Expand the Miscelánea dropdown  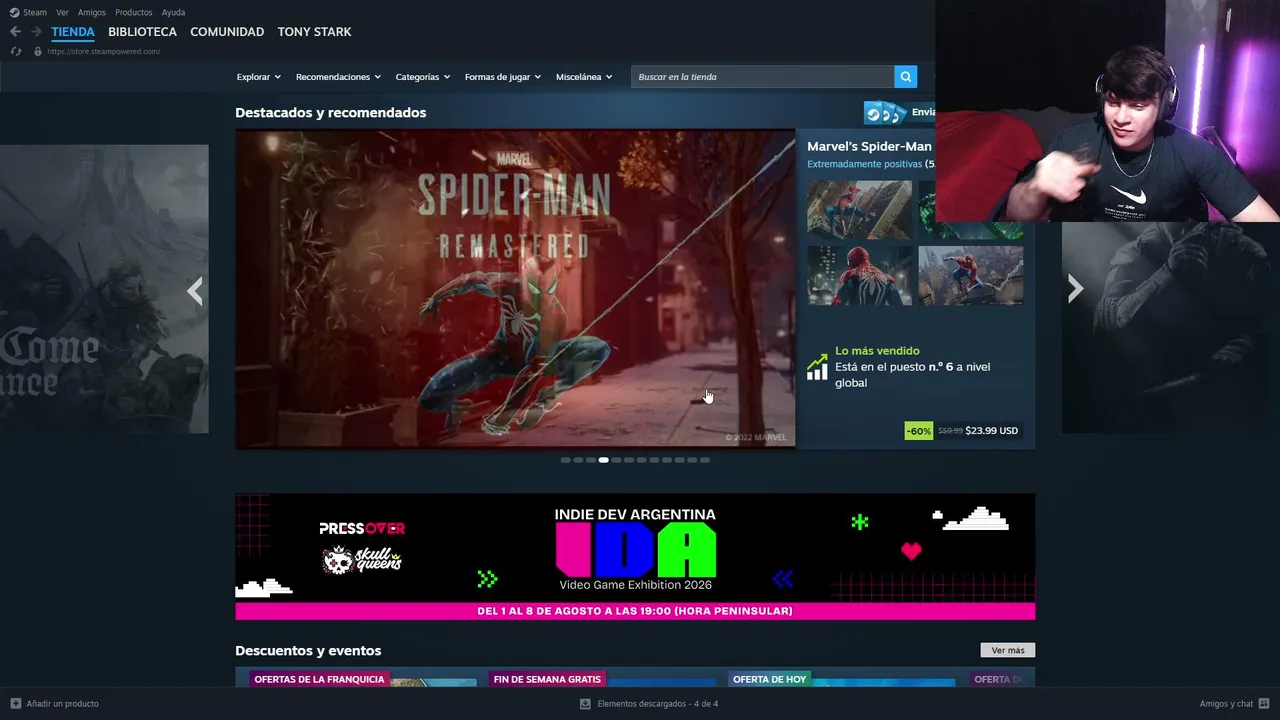pyautogui.click(x=584, y=77)
